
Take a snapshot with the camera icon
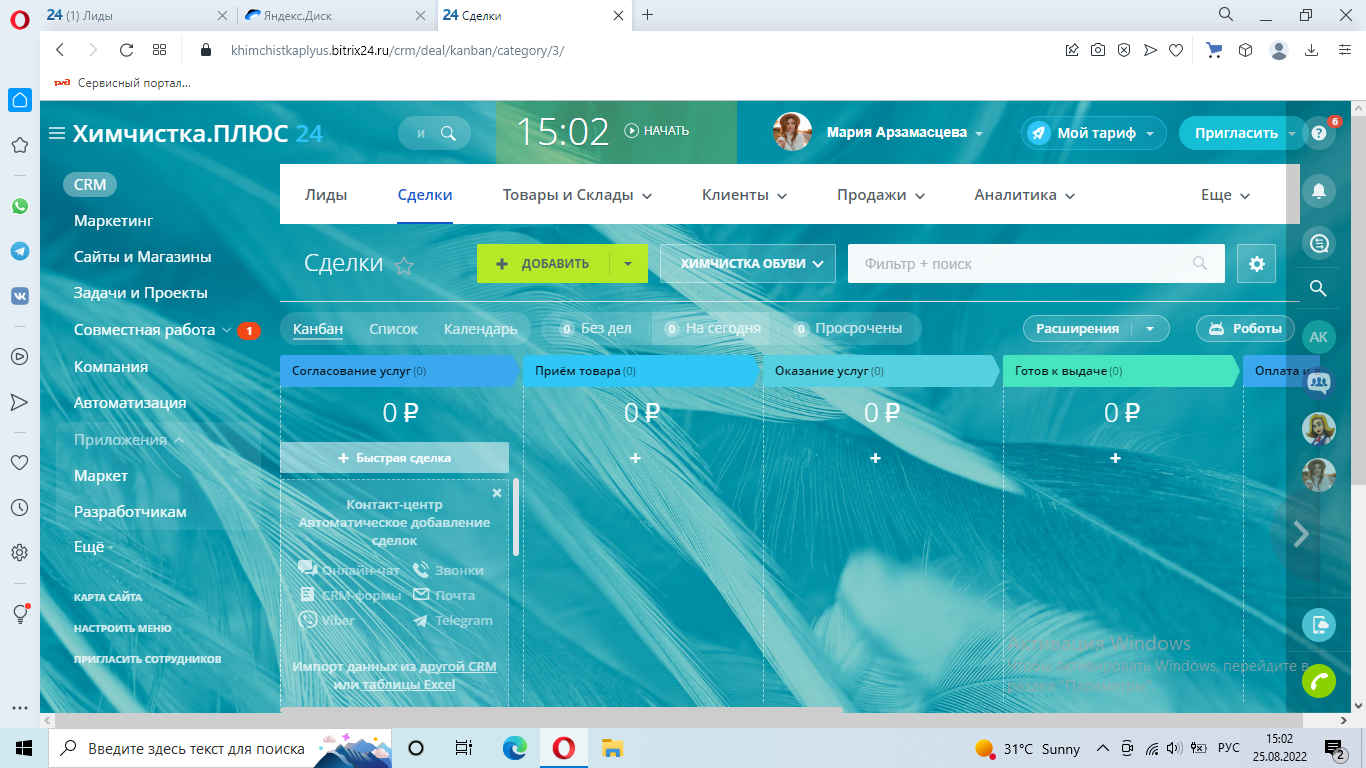click(1098, 50)
